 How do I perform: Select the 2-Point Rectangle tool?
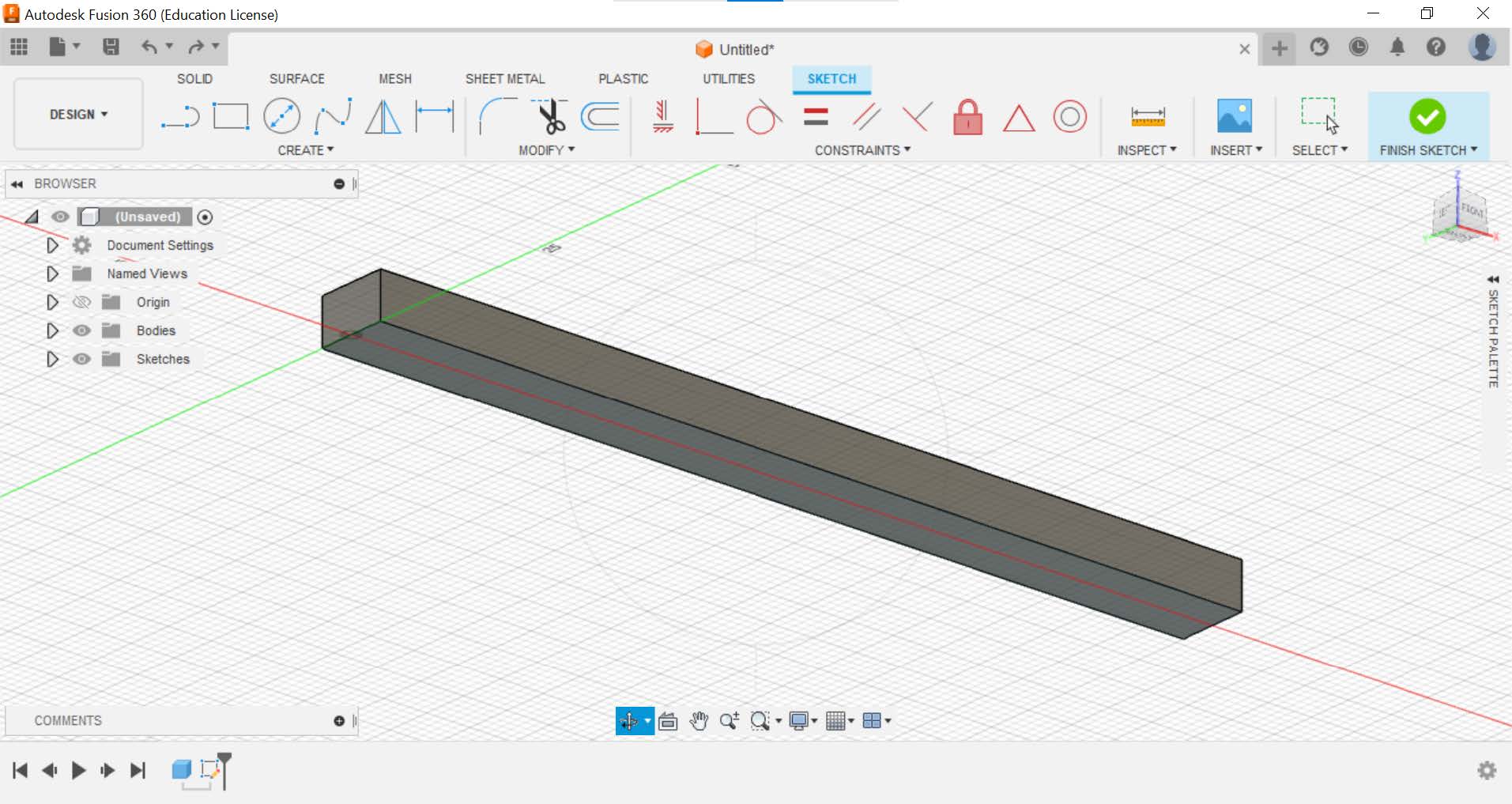(x=231, y=117)
